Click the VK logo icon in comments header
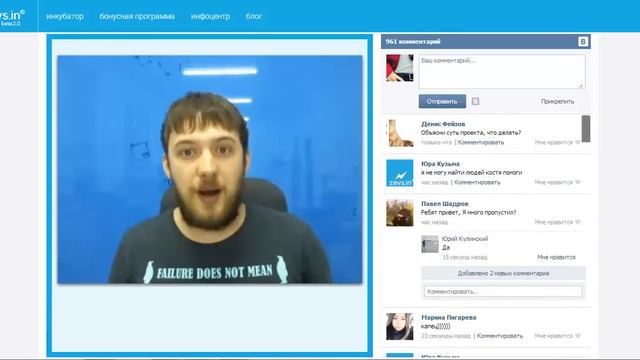640x360 pixels. [583, 42]
